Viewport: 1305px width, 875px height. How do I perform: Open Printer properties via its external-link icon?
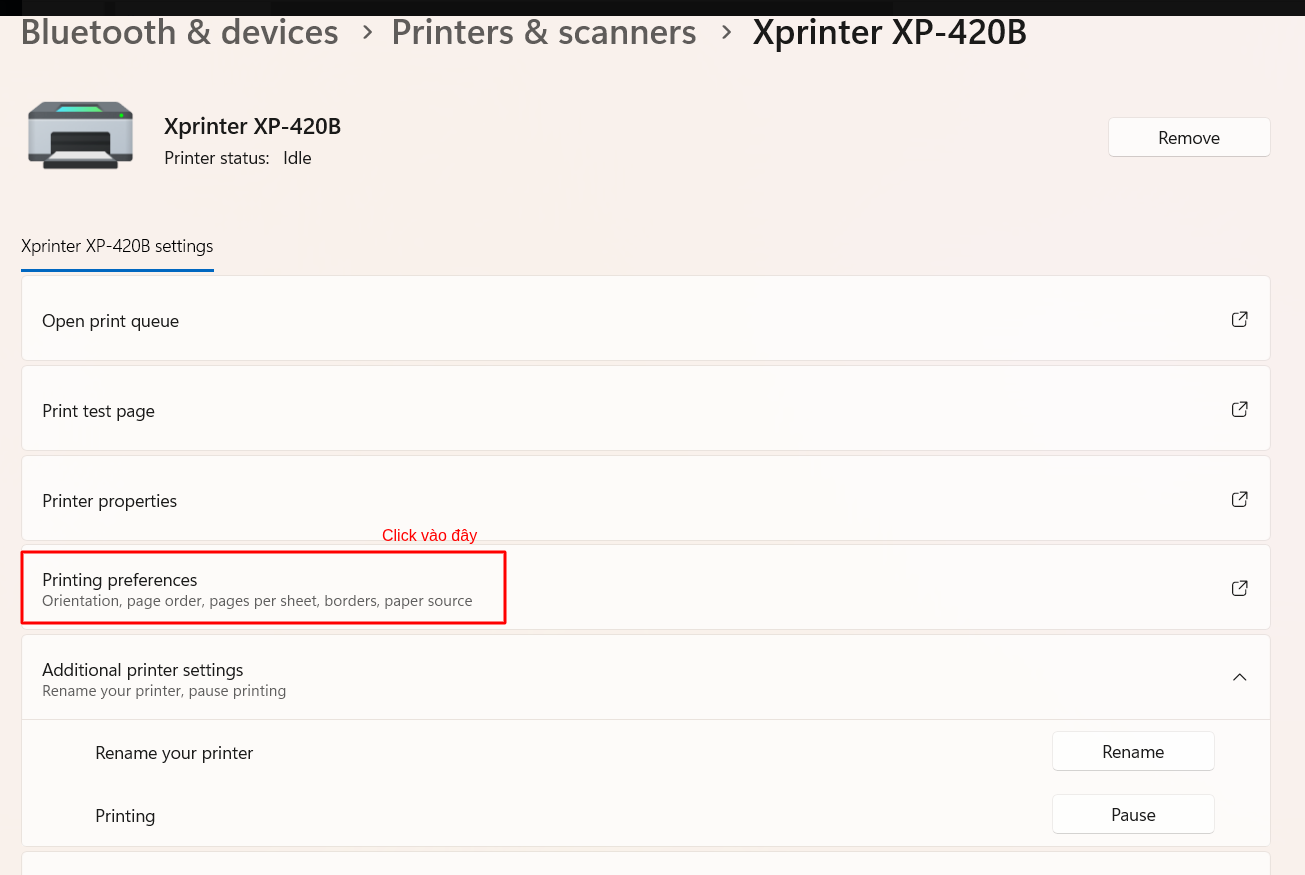(x=1239, y=499)
